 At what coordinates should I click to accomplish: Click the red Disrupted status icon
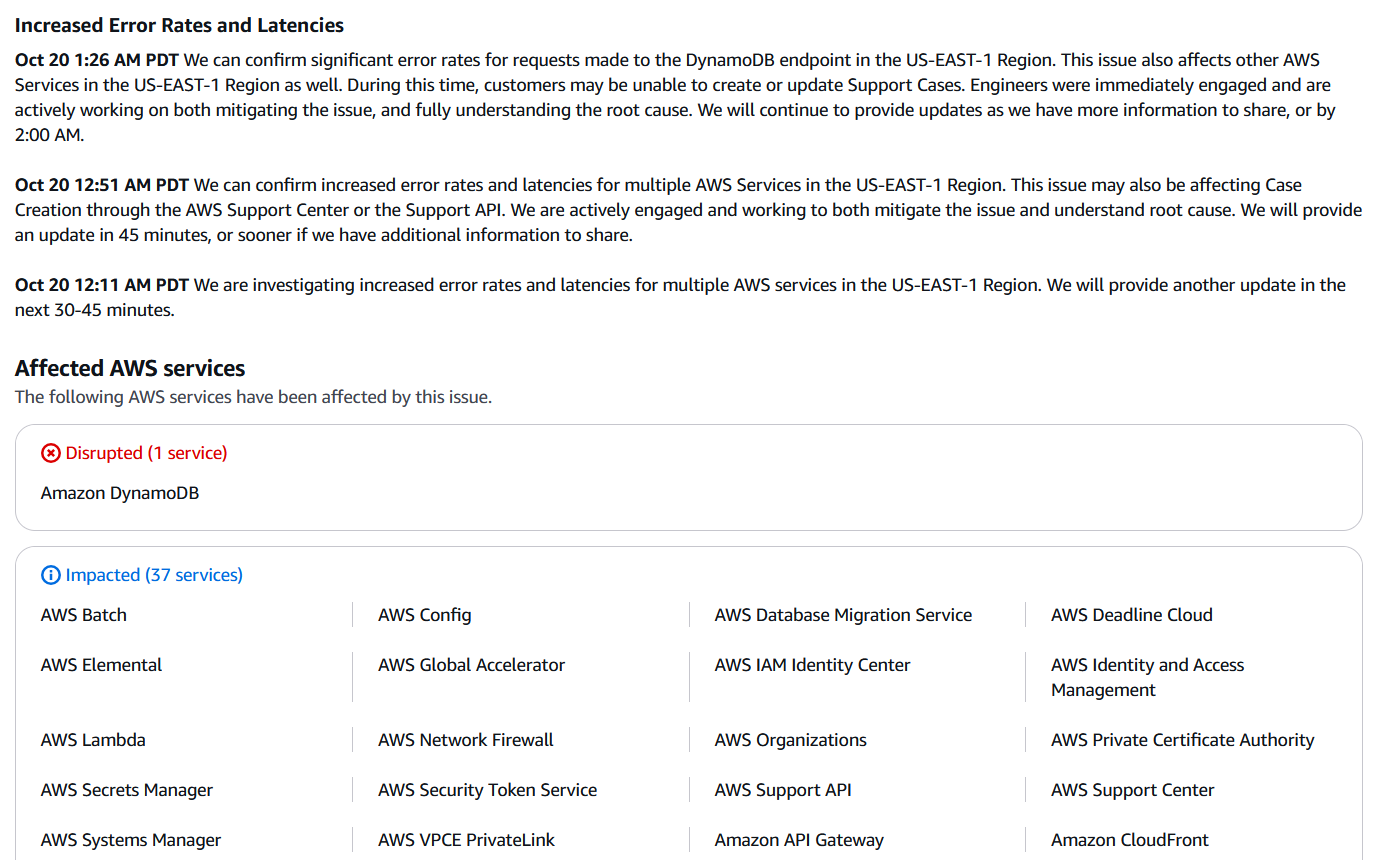pyautogui.click(x=51, y=453)
